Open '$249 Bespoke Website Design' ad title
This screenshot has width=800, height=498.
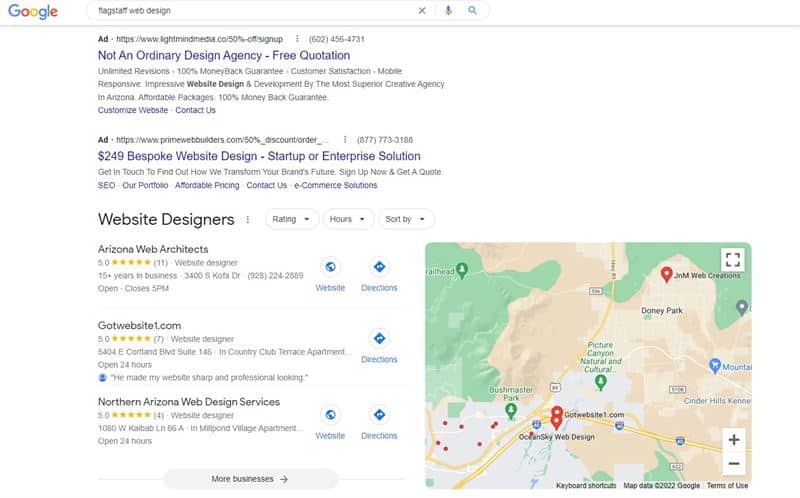(259, 156)
